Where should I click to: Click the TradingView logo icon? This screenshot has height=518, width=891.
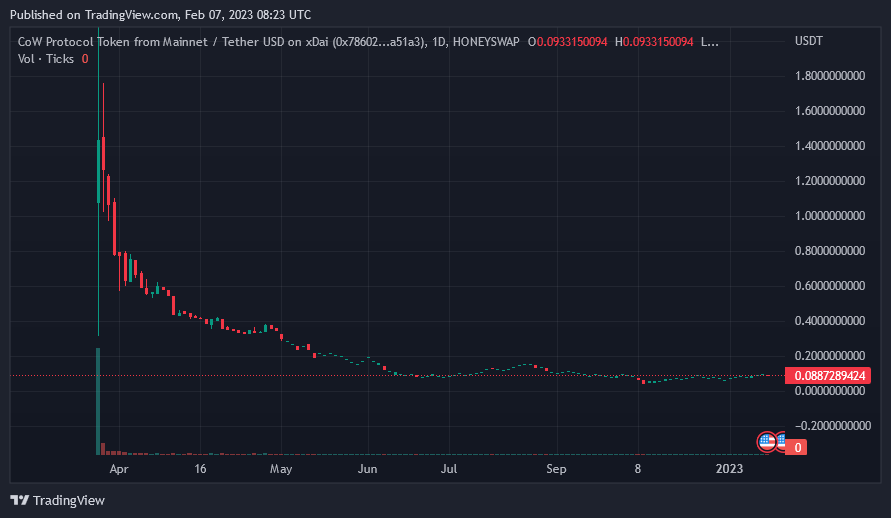(19, 500)
